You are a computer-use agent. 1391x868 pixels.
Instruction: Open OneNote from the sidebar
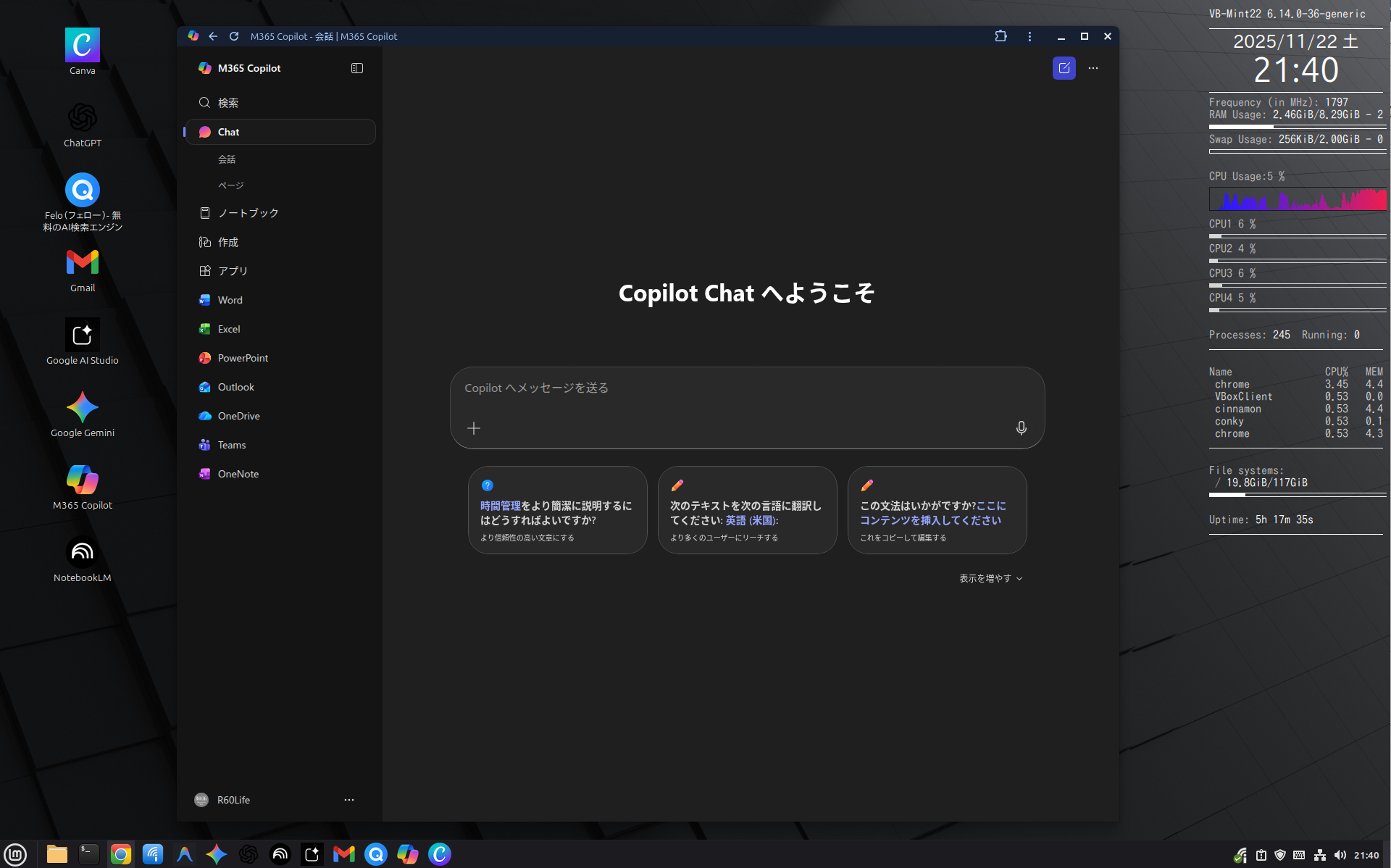tap(237, 473)
